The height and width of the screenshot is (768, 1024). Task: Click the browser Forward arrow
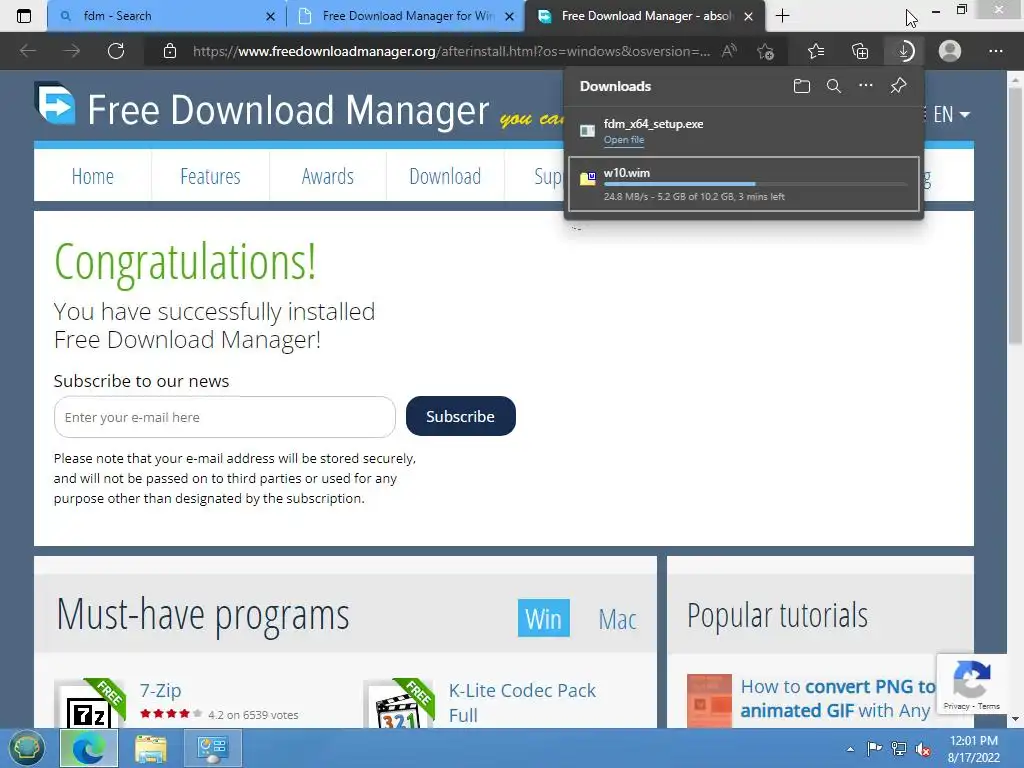pyautogui.click(x=72, y=51)
